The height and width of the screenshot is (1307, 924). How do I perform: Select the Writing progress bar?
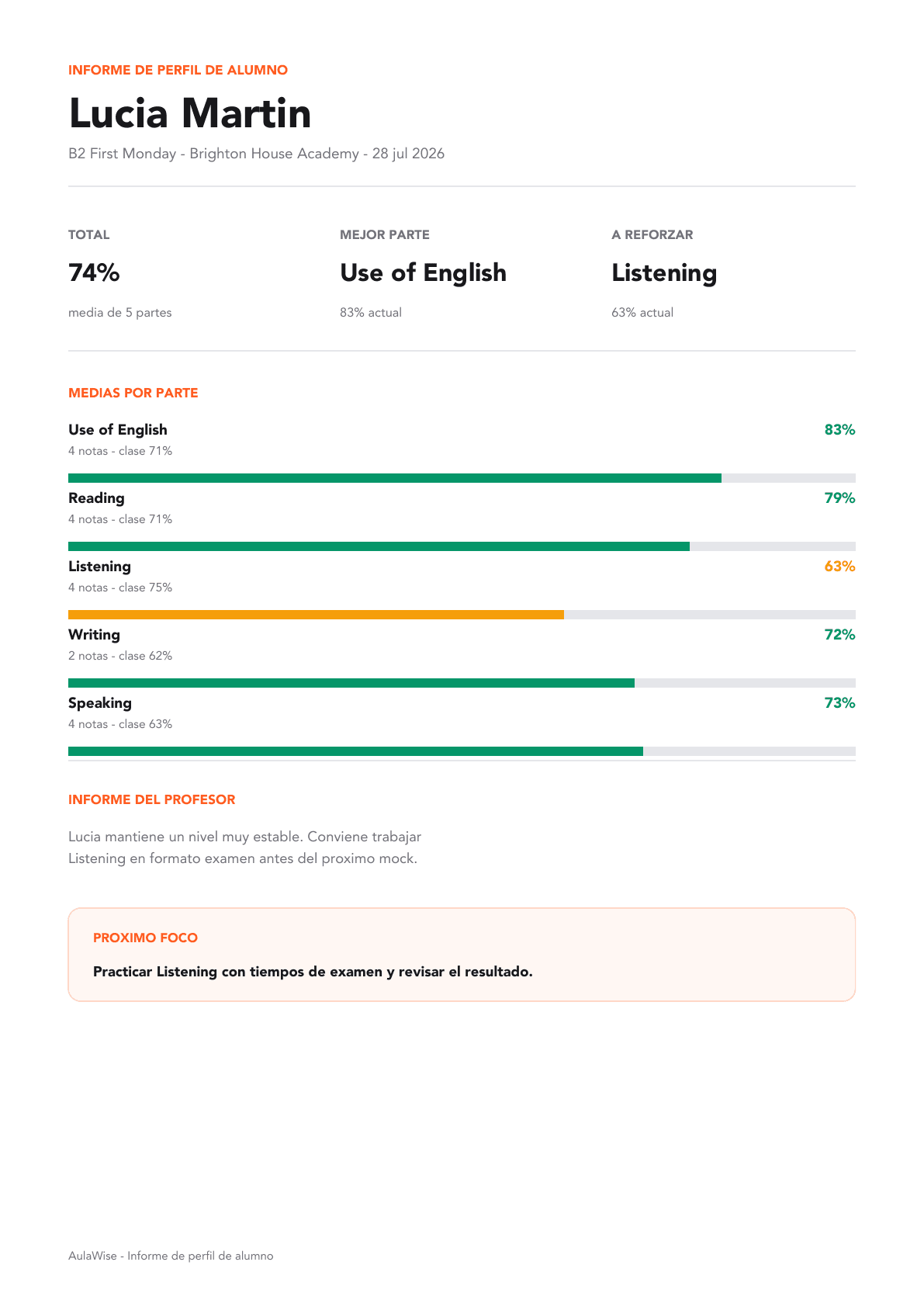(462, 683)
